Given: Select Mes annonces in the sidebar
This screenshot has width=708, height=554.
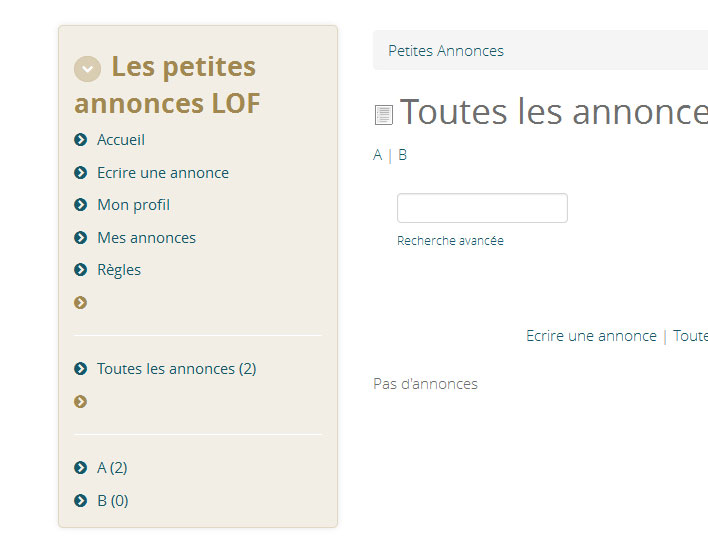Looking at the screenshot, I should (x=147, y=237).
